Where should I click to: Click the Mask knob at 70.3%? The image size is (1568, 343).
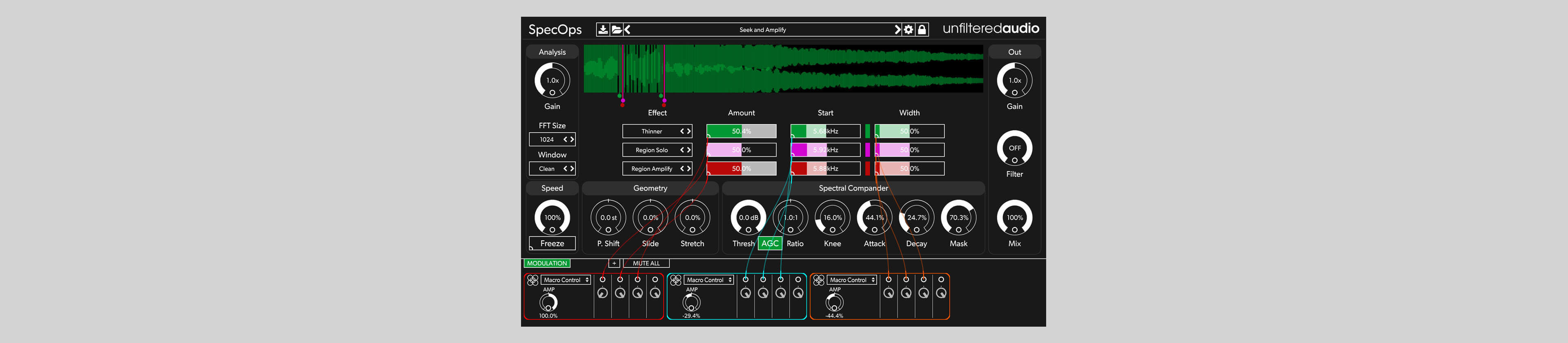point(958,218)
